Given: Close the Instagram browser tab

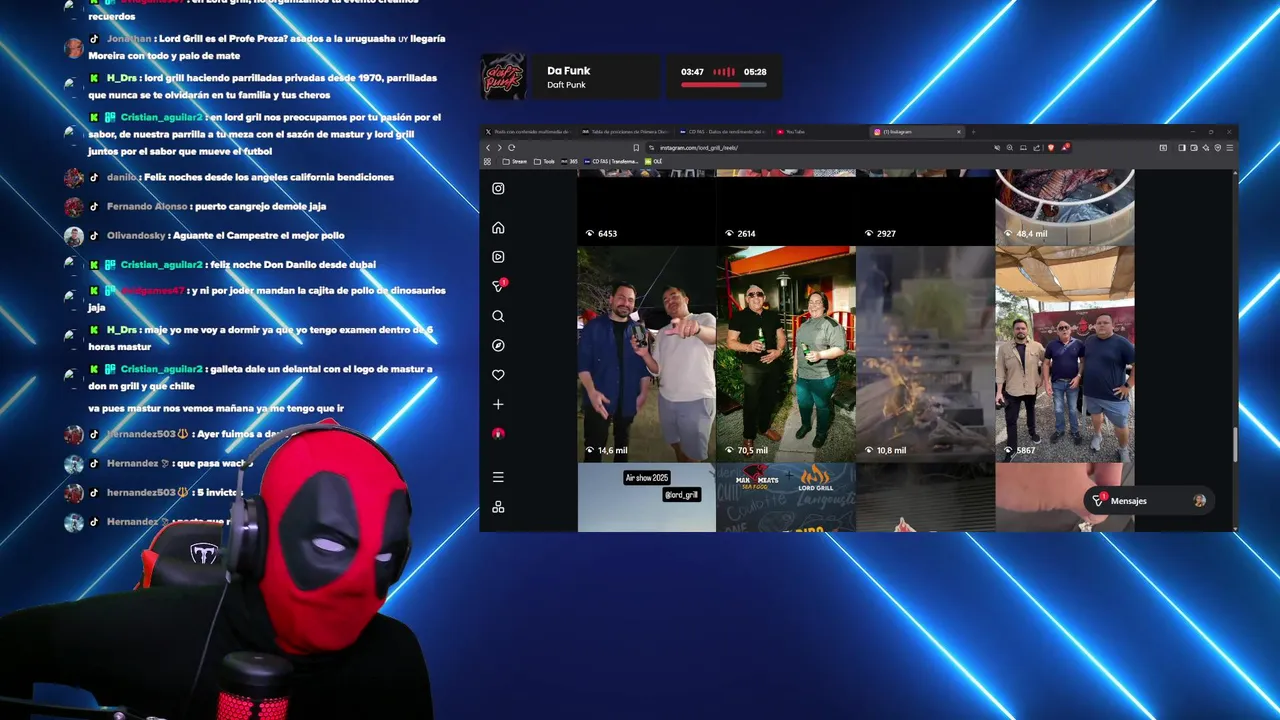Looking at the screenshot, I should [959, 132].
